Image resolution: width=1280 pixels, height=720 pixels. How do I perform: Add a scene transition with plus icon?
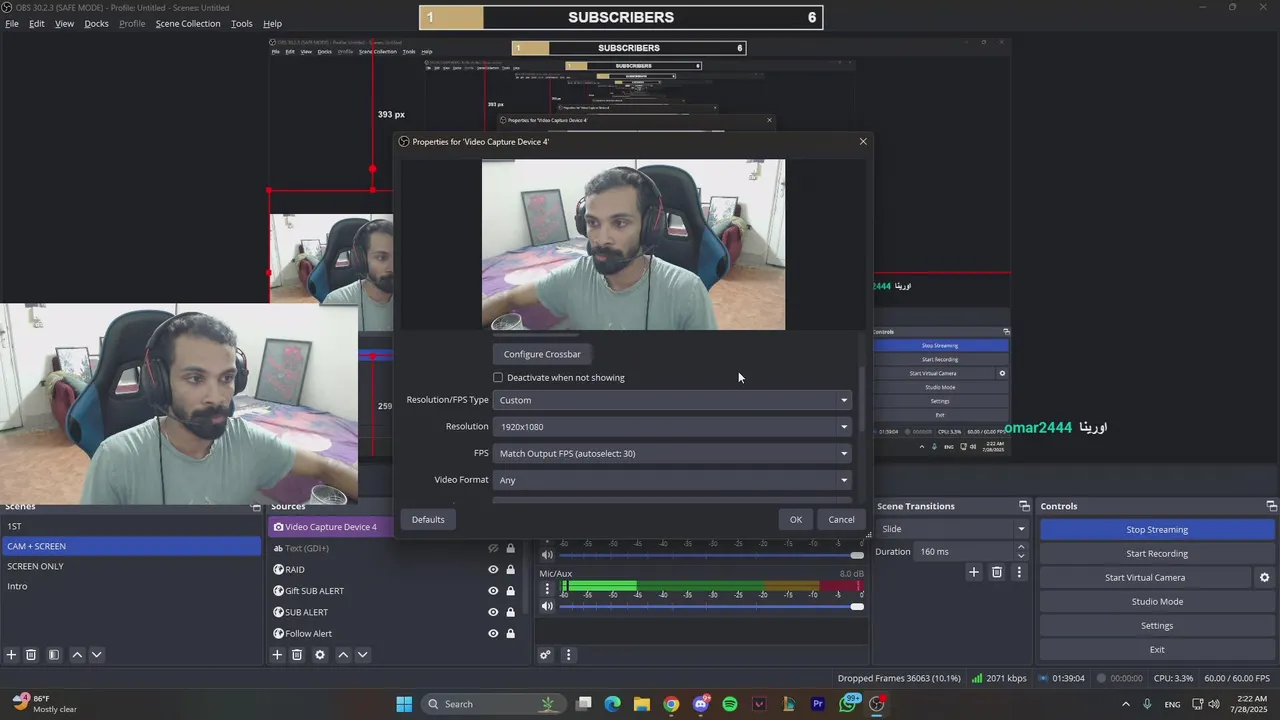coord(973,572)
